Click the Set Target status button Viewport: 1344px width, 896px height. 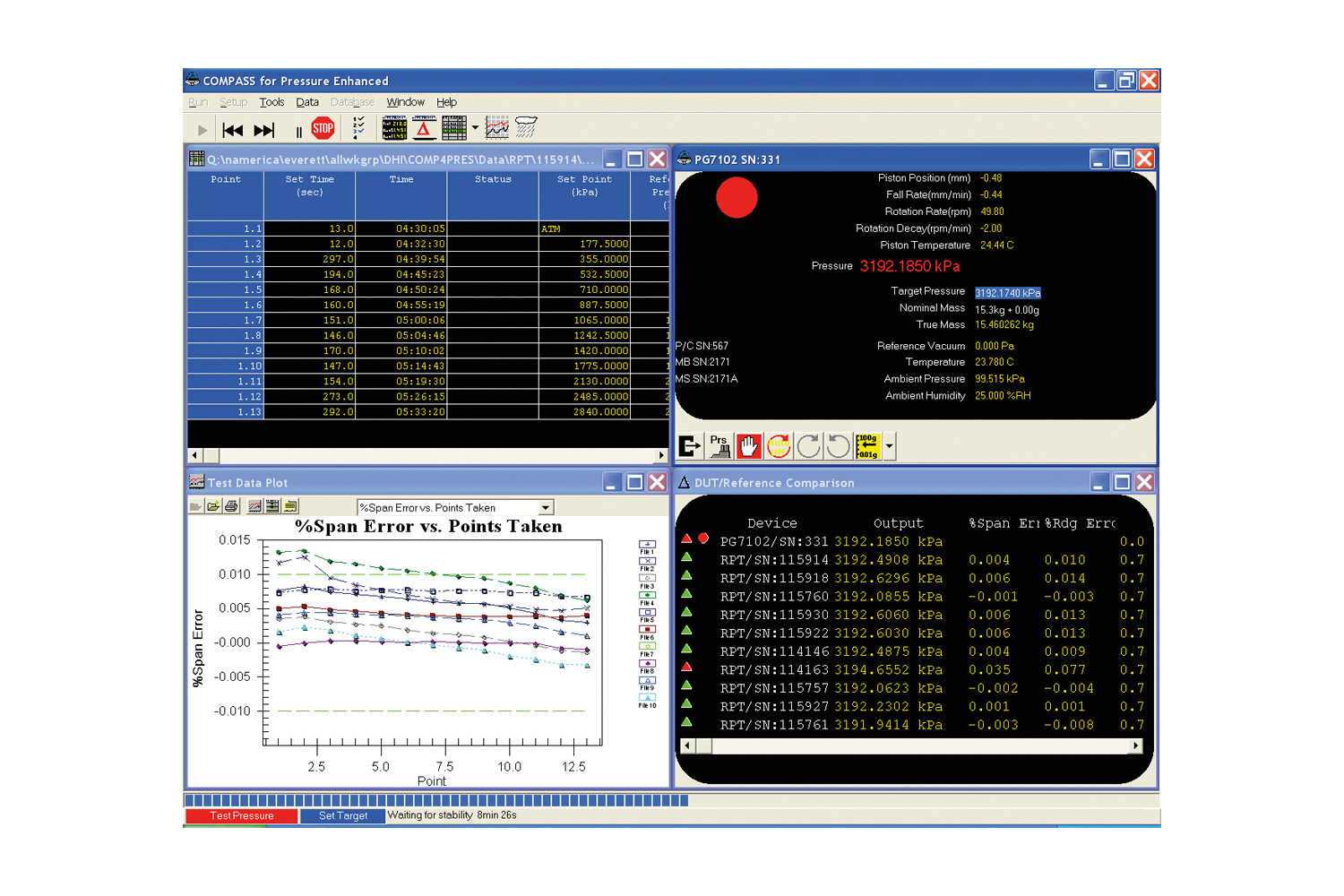tap(343, 815)
